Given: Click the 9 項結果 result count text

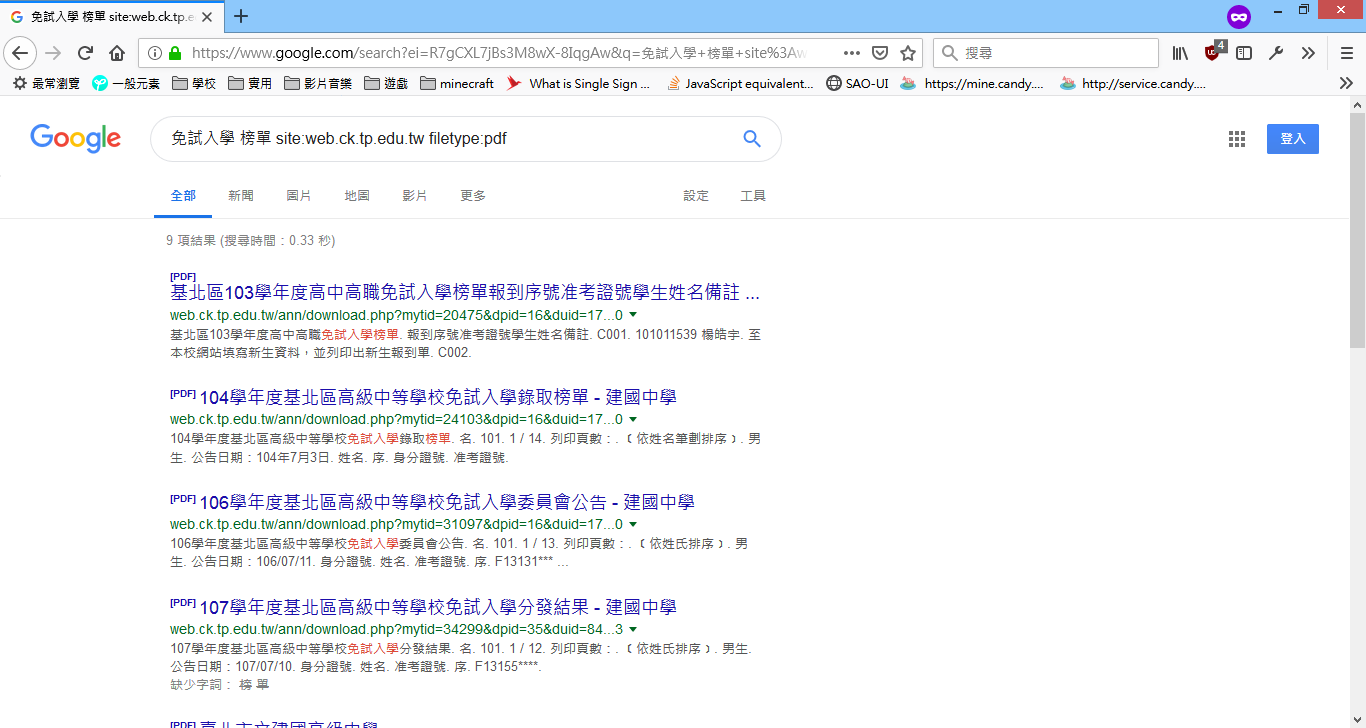Looking at the screenshot, I should pyautogui.click(x=251, y=241).
